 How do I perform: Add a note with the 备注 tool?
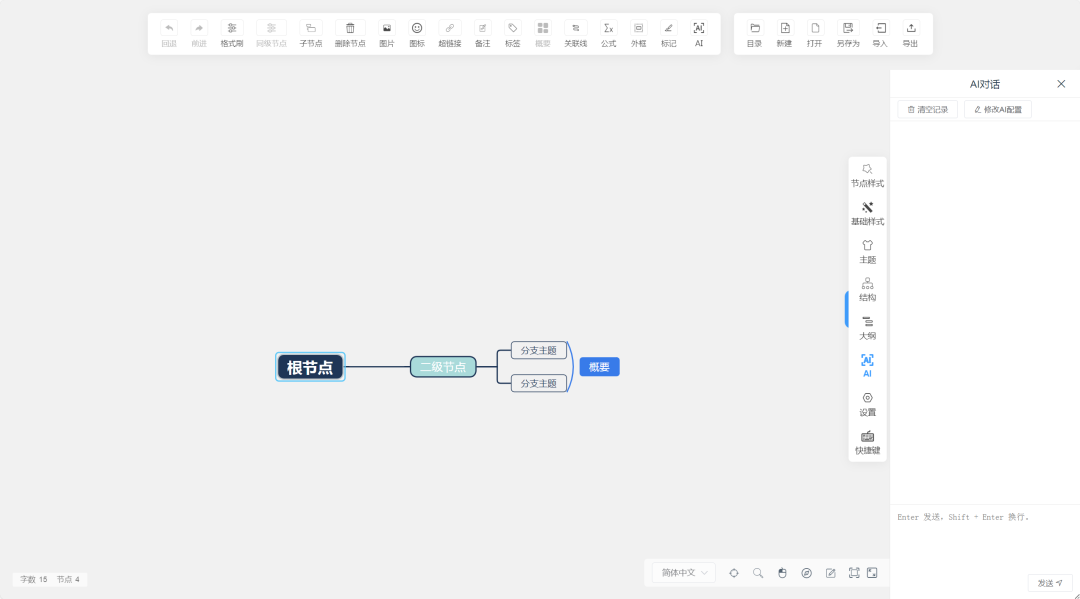(482, 33)
